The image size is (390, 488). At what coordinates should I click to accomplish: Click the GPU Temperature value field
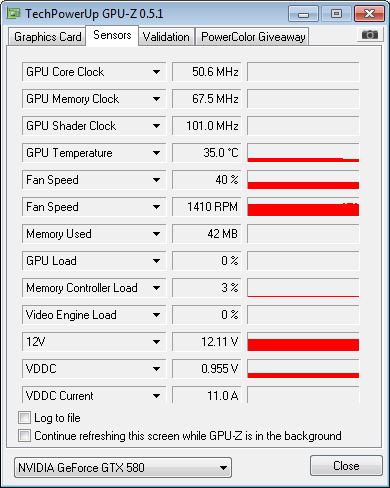click(x=207, y=153)
